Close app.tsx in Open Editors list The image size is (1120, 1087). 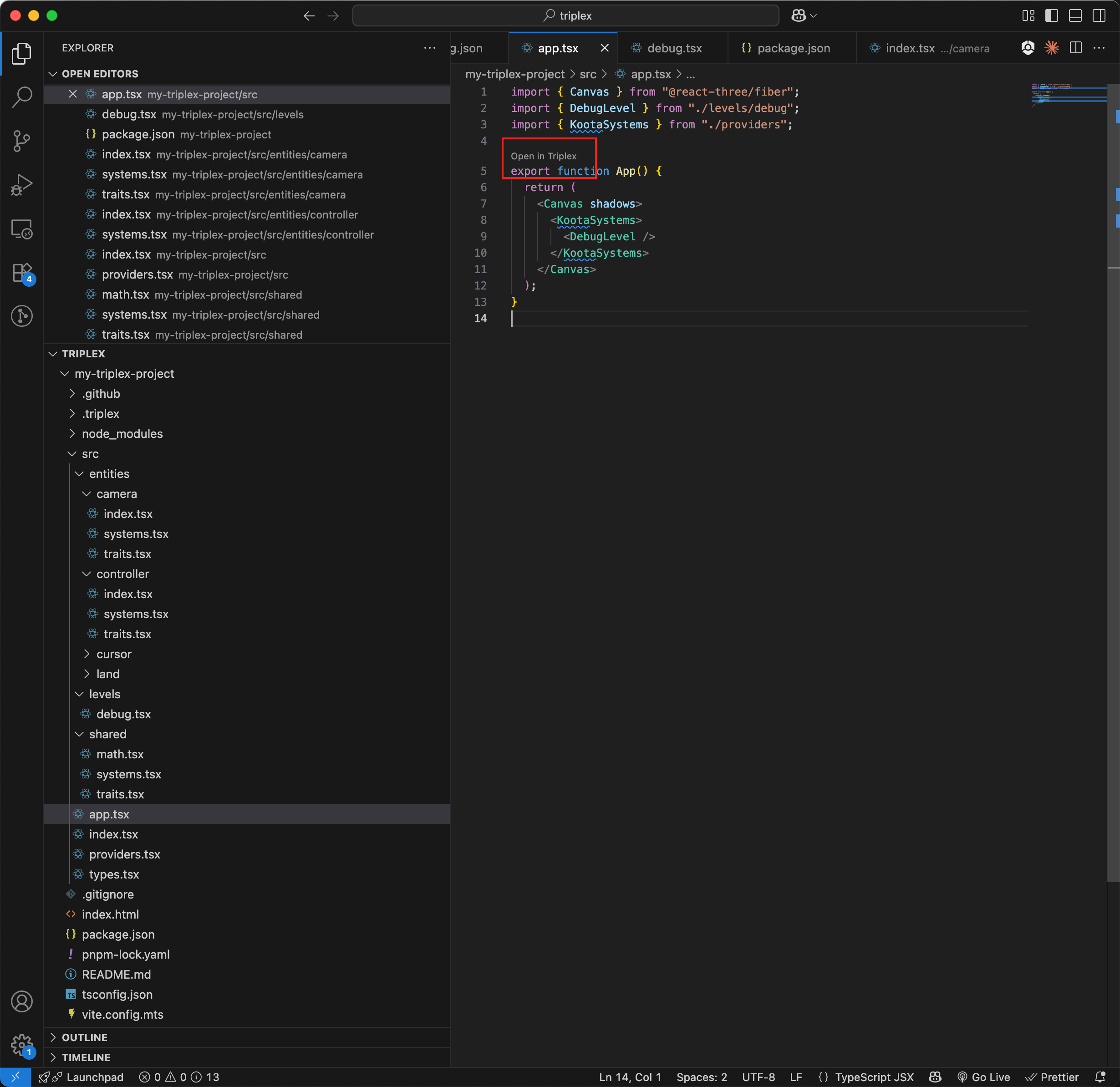point(72,94)
